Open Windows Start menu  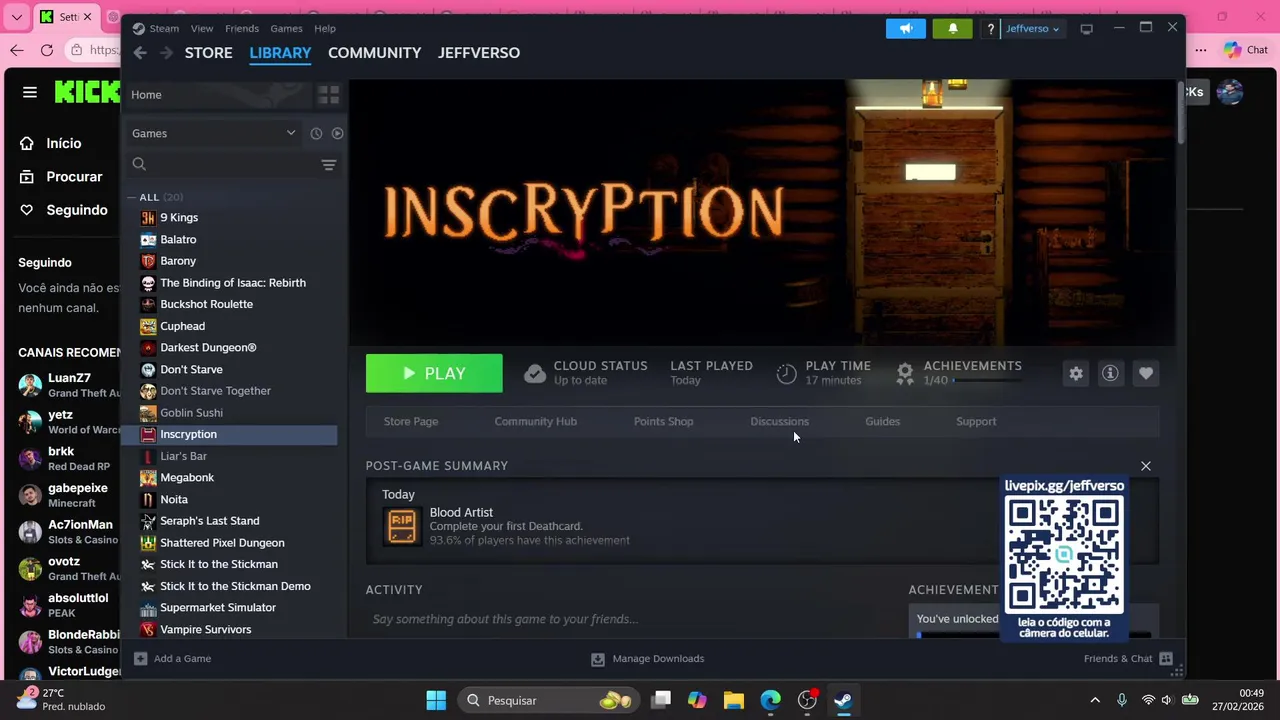tap(436, 700)
